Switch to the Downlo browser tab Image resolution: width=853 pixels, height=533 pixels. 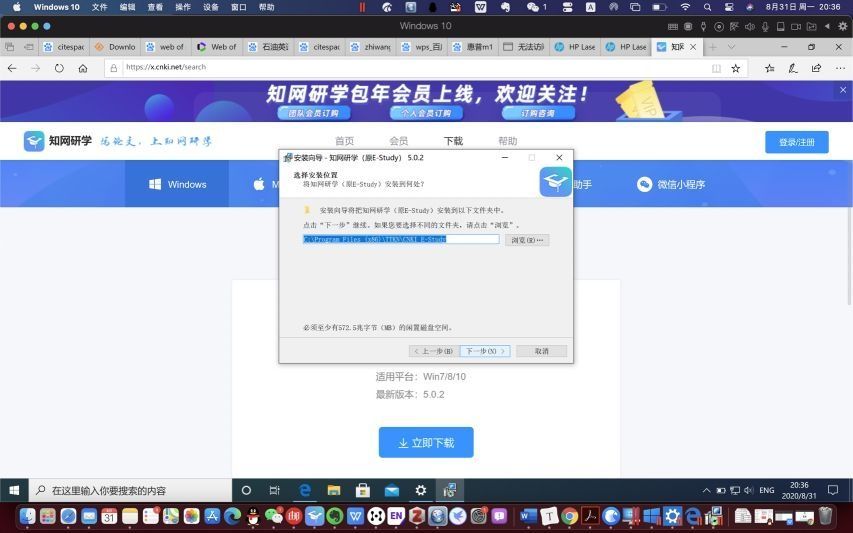[115, 47]
